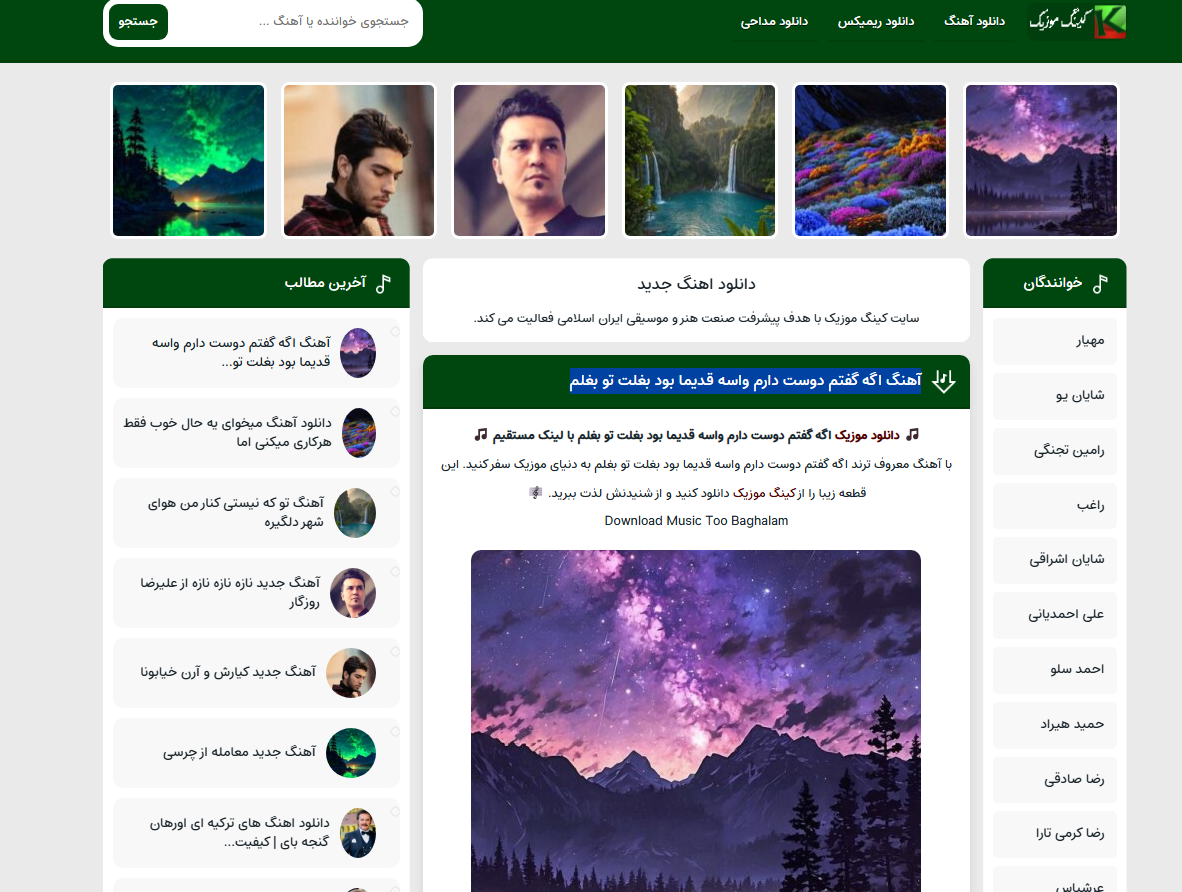Select singer رامین تجنگی in the sidebar
Screen dimensions: 1182x892
tap(1055, 451)
